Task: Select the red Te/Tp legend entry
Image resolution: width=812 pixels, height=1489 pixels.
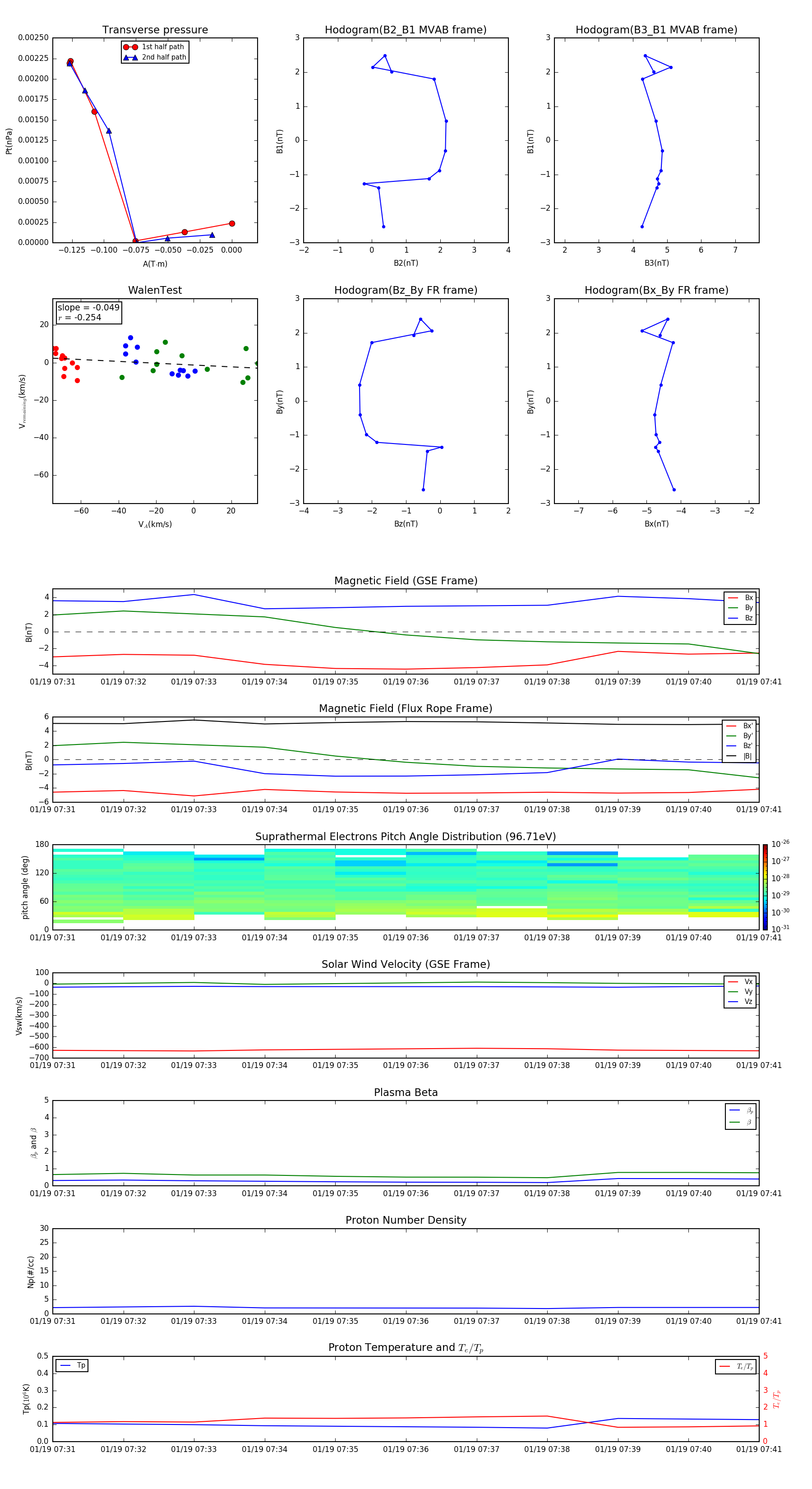Action: pyautogui.click(x=736, y=1367)
